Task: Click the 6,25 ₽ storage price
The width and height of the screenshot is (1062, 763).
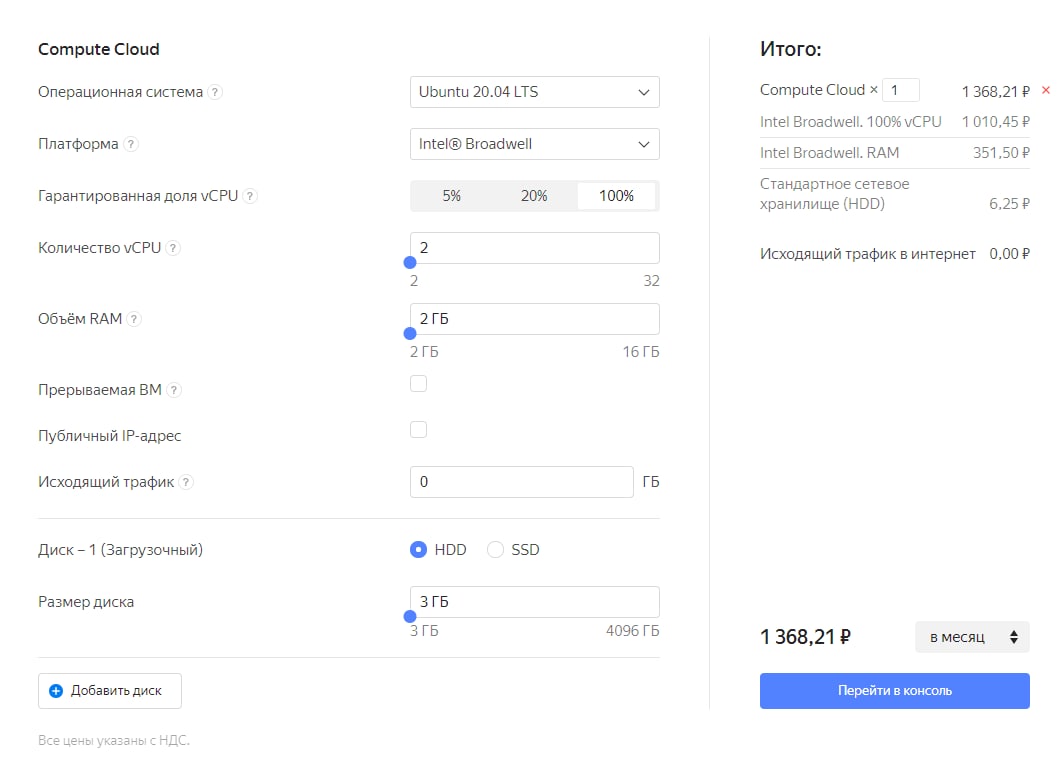Action: coord(1009,204)
